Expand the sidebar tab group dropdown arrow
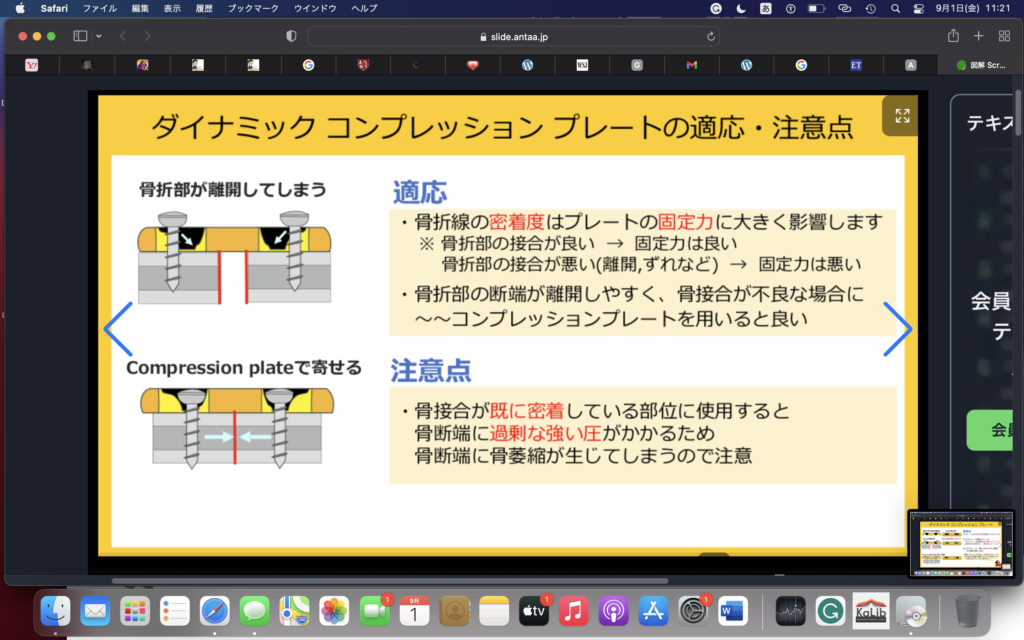Image resolution: width=1024 pixels, height=640 pixels. [99, 36]
